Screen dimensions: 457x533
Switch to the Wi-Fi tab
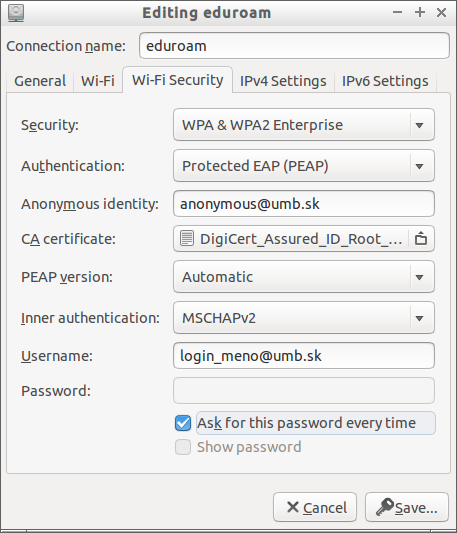coord(98,81)
